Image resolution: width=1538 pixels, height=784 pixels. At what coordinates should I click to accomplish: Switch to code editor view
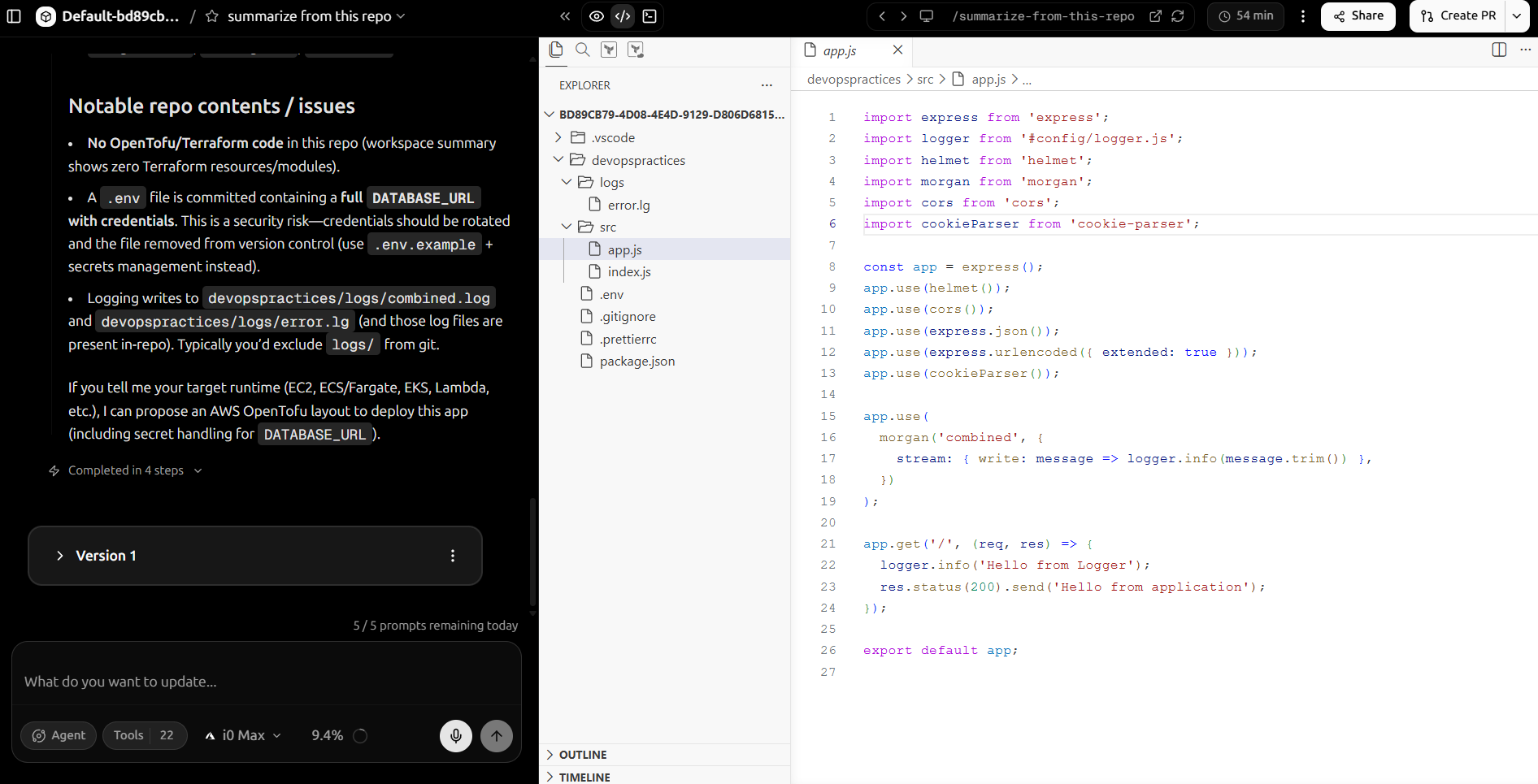(623, 16)
